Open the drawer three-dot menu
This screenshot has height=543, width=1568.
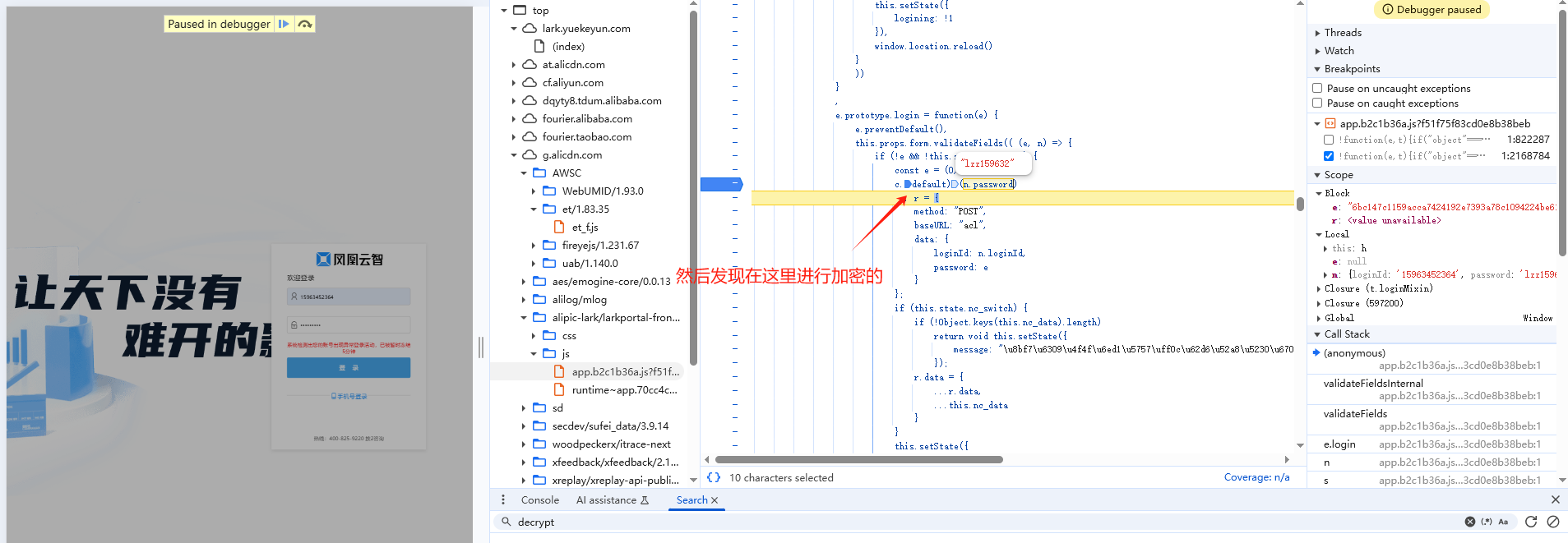[x=503, y=499]
